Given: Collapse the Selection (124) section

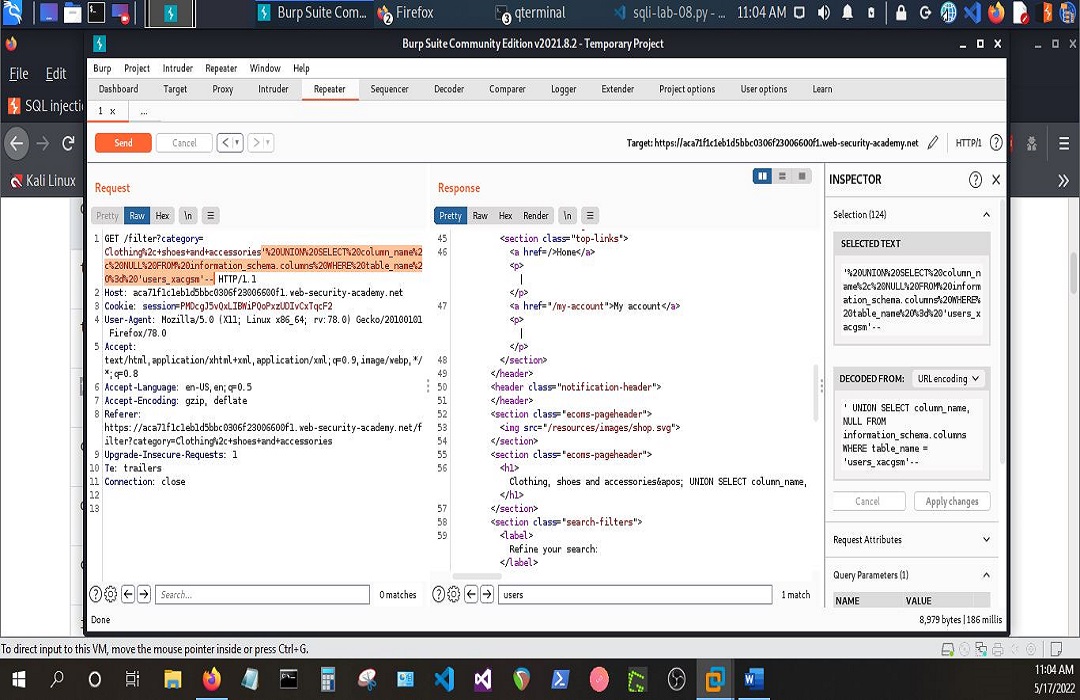Looking at the screenshot, I should pyautogui.click(x=986, y=215).
